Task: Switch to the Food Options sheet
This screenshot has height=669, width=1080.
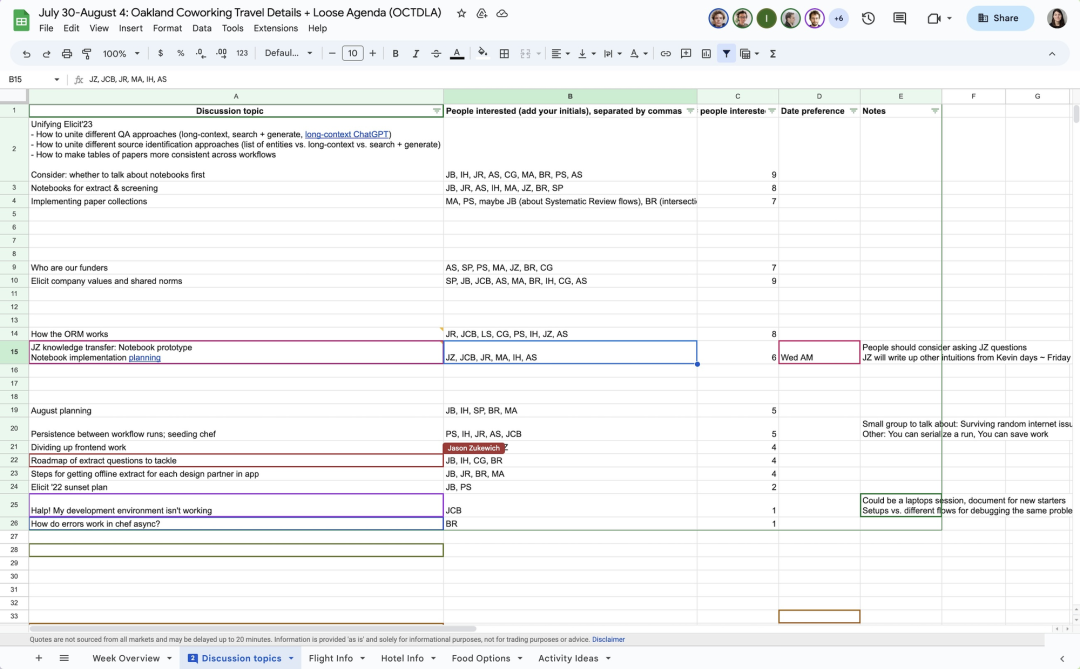Action: point(481,658)
